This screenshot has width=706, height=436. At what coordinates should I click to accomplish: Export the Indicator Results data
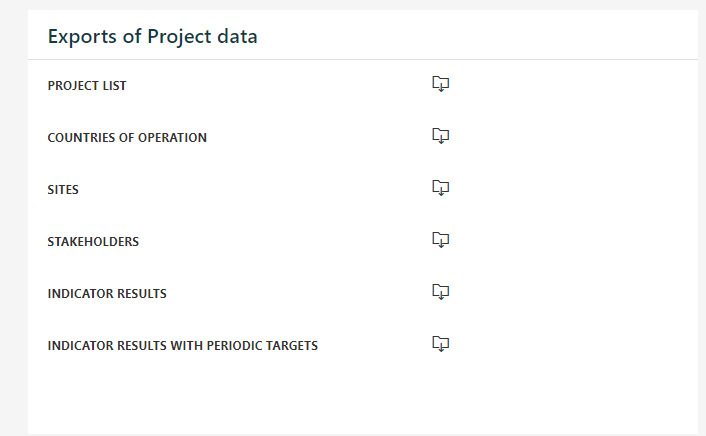[x=441, y=292]
